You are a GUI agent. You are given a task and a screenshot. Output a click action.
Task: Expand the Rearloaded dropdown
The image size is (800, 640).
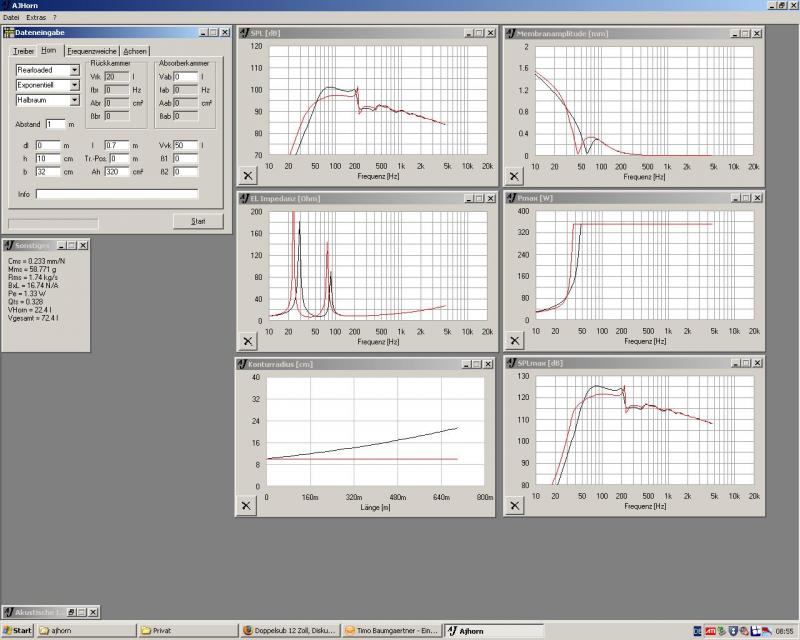[x=74, y=70]
